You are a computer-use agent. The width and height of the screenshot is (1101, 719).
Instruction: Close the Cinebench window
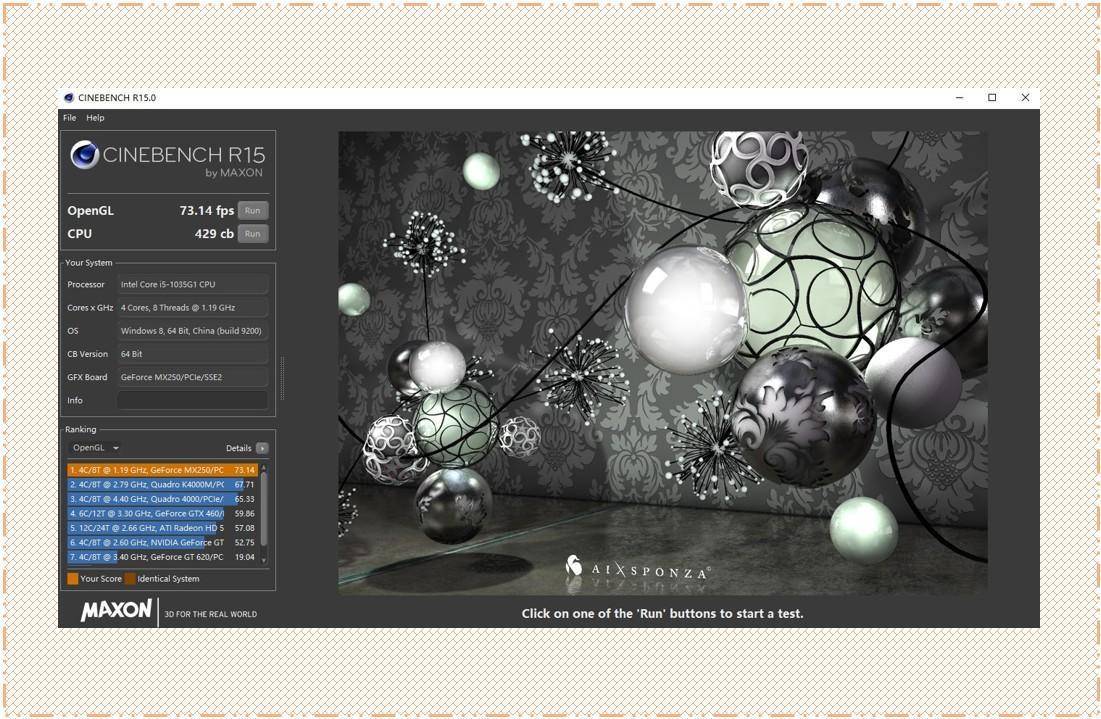[x=1025, y=98]
